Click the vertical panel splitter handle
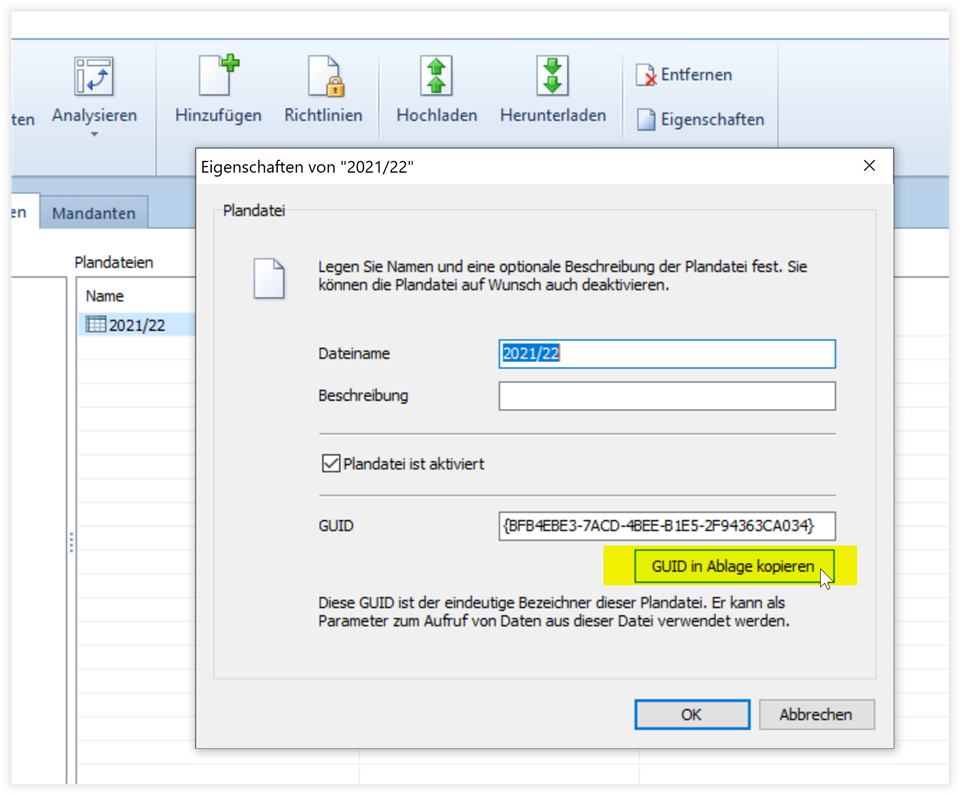 71,542
